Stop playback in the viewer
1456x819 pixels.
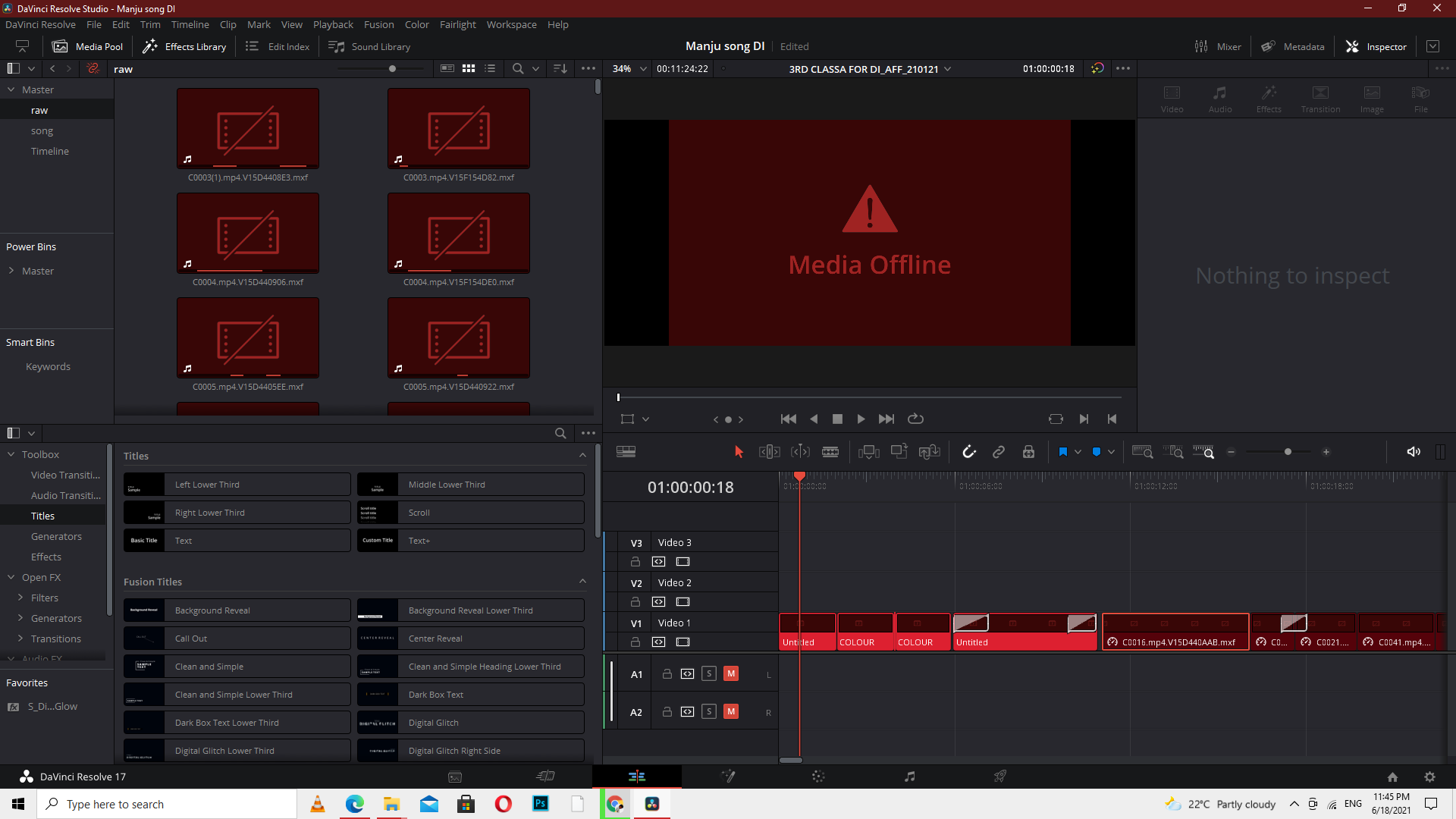pyautogui.click(x=837, y=419)
